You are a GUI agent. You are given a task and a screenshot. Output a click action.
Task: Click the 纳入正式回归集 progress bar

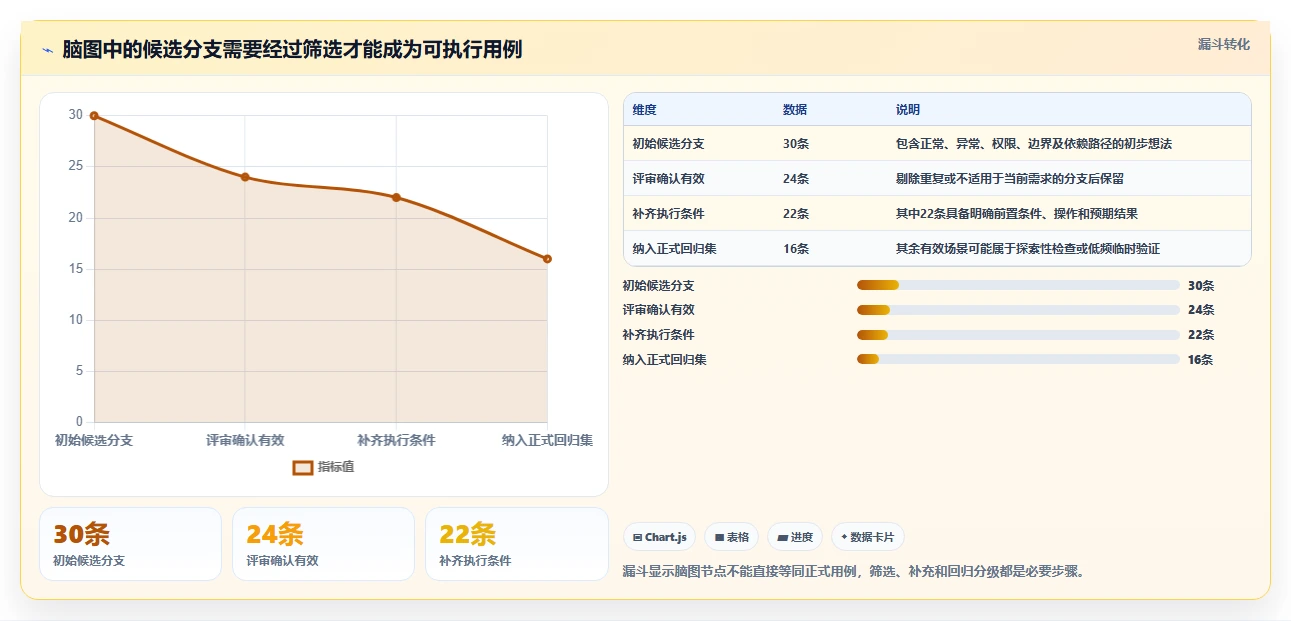(x=1018, y=359)
